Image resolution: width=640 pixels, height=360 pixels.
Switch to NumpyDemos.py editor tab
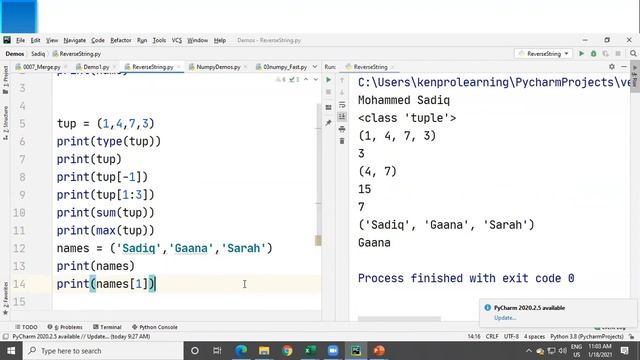[218, 67]
